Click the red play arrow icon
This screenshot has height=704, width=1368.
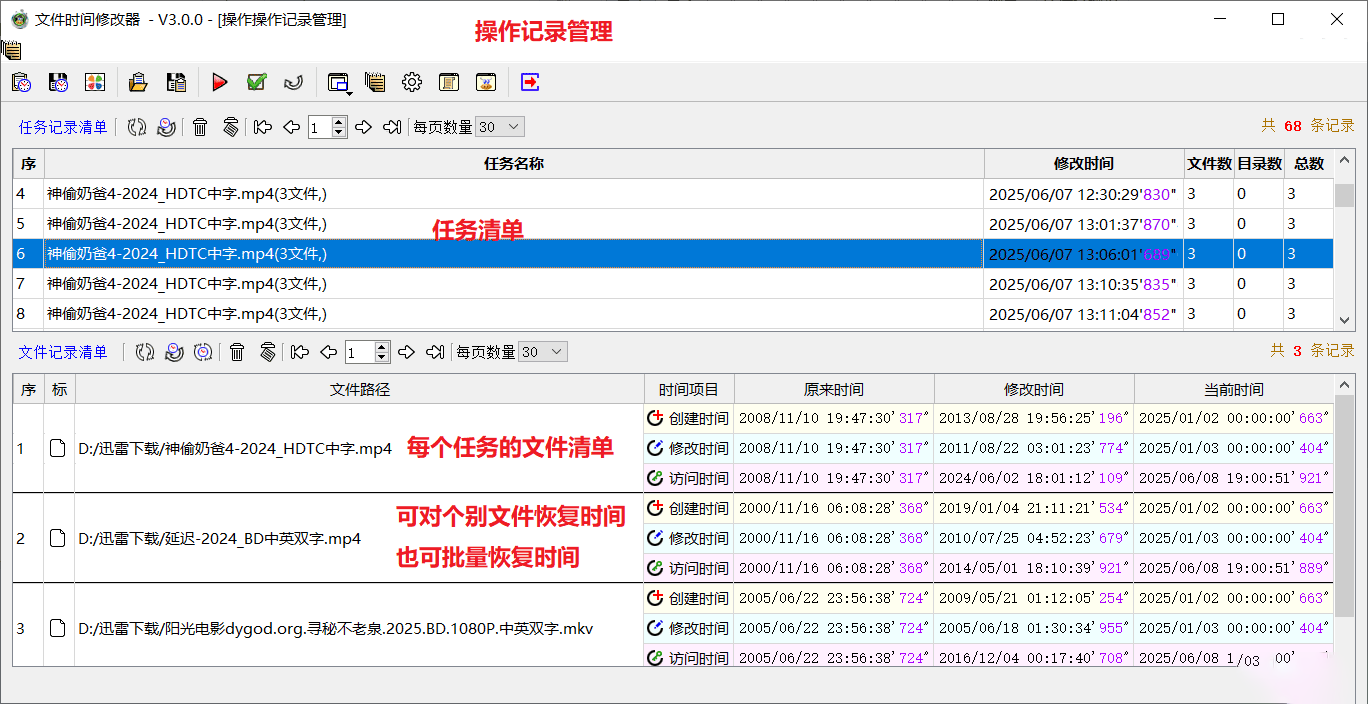(220, 82)
